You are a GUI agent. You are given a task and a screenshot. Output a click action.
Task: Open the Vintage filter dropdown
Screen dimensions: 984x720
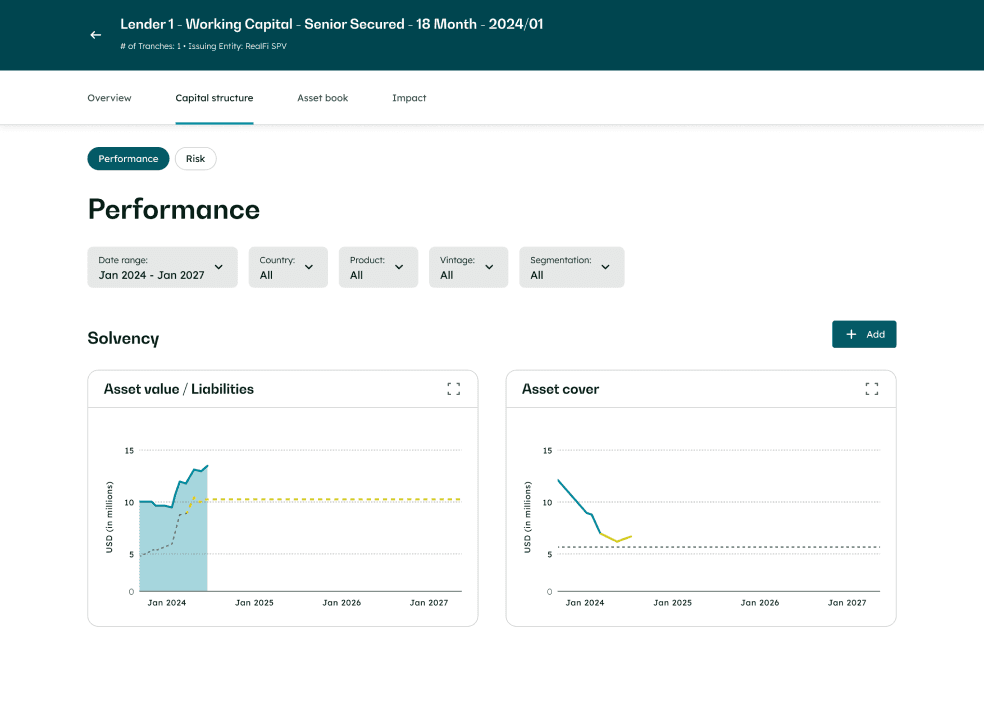(x=468, y=267)
